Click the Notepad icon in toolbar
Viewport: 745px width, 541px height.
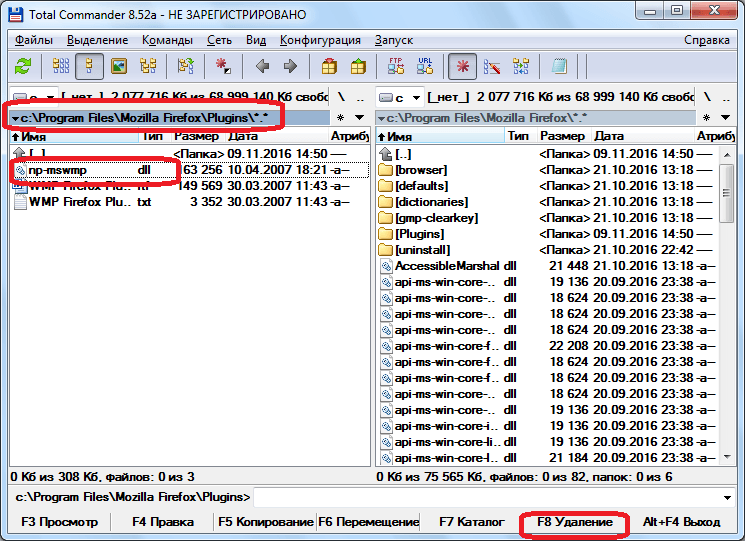point(559,67)
